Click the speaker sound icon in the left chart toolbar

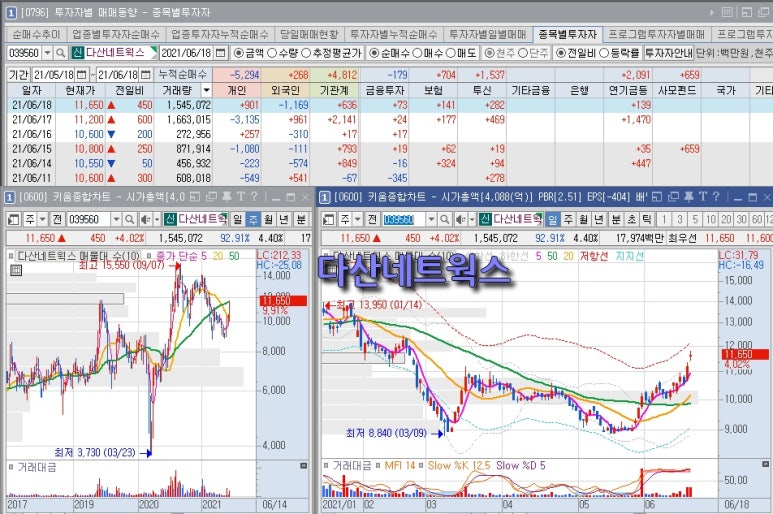tap(145, 219)
